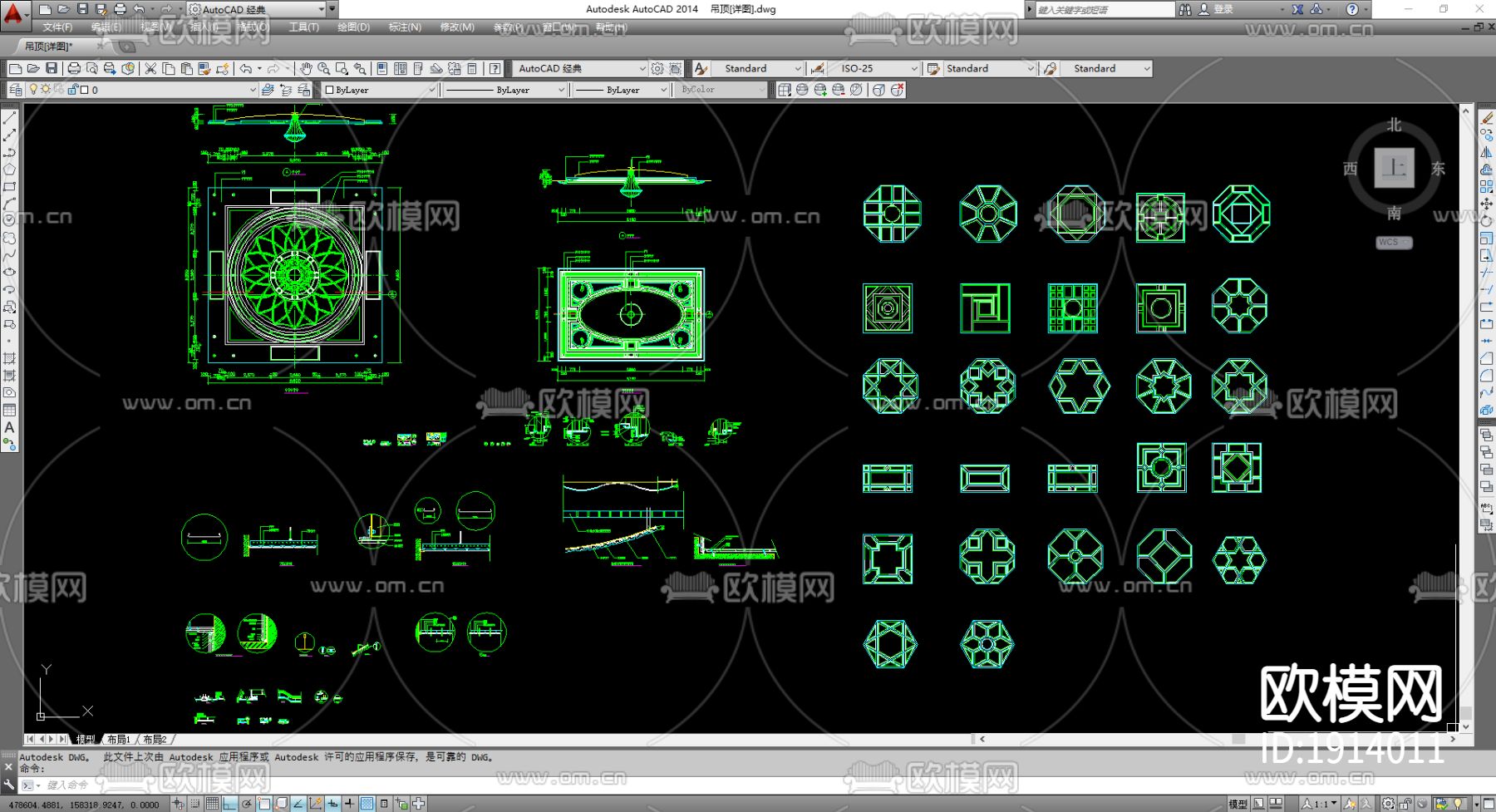Viewport: 1496px width, 812px height.
Task: Open the Help question mark in toolbar
Action: click(x=495, y=68)
